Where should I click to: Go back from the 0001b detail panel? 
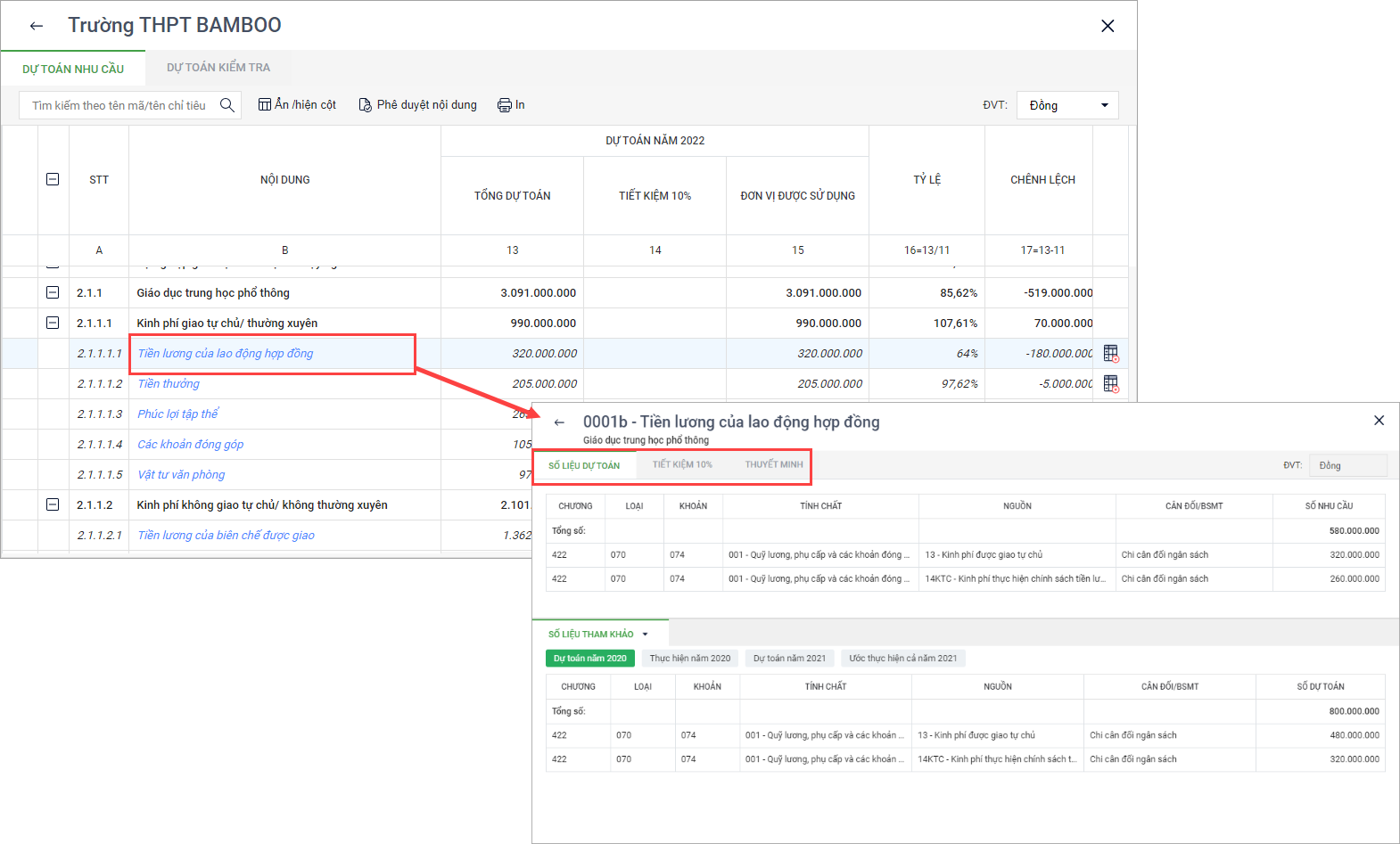[559, 422]
